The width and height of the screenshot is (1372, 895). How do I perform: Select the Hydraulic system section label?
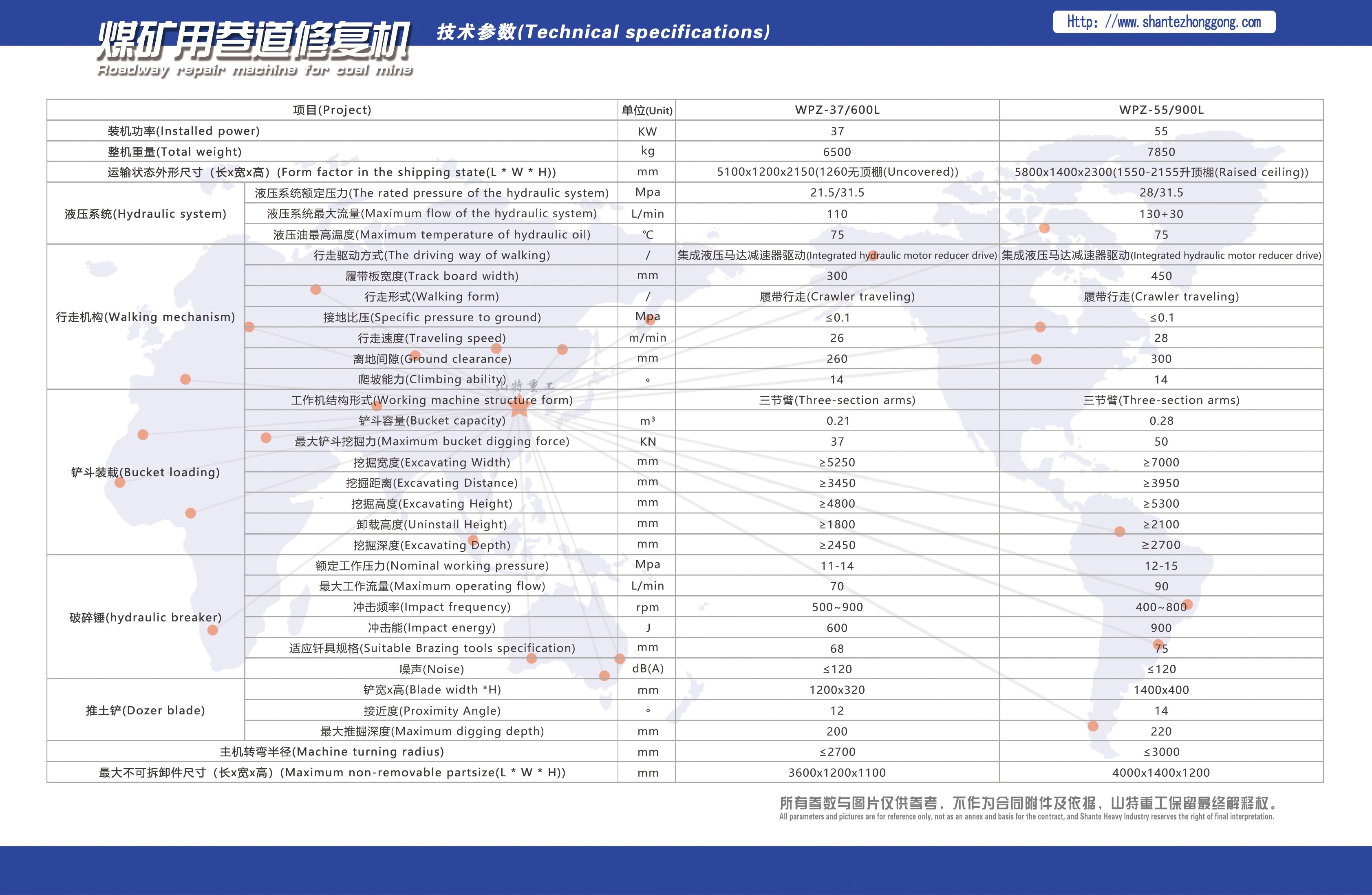(146, 213)
